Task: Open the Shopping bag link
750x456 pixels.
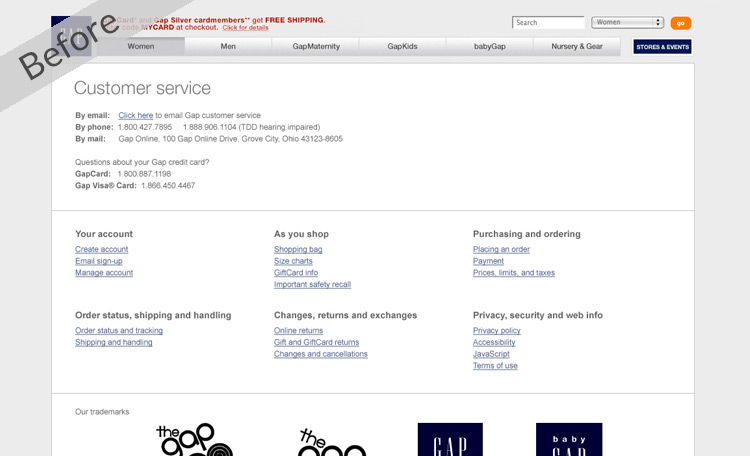Action: (x=298, y=249)
